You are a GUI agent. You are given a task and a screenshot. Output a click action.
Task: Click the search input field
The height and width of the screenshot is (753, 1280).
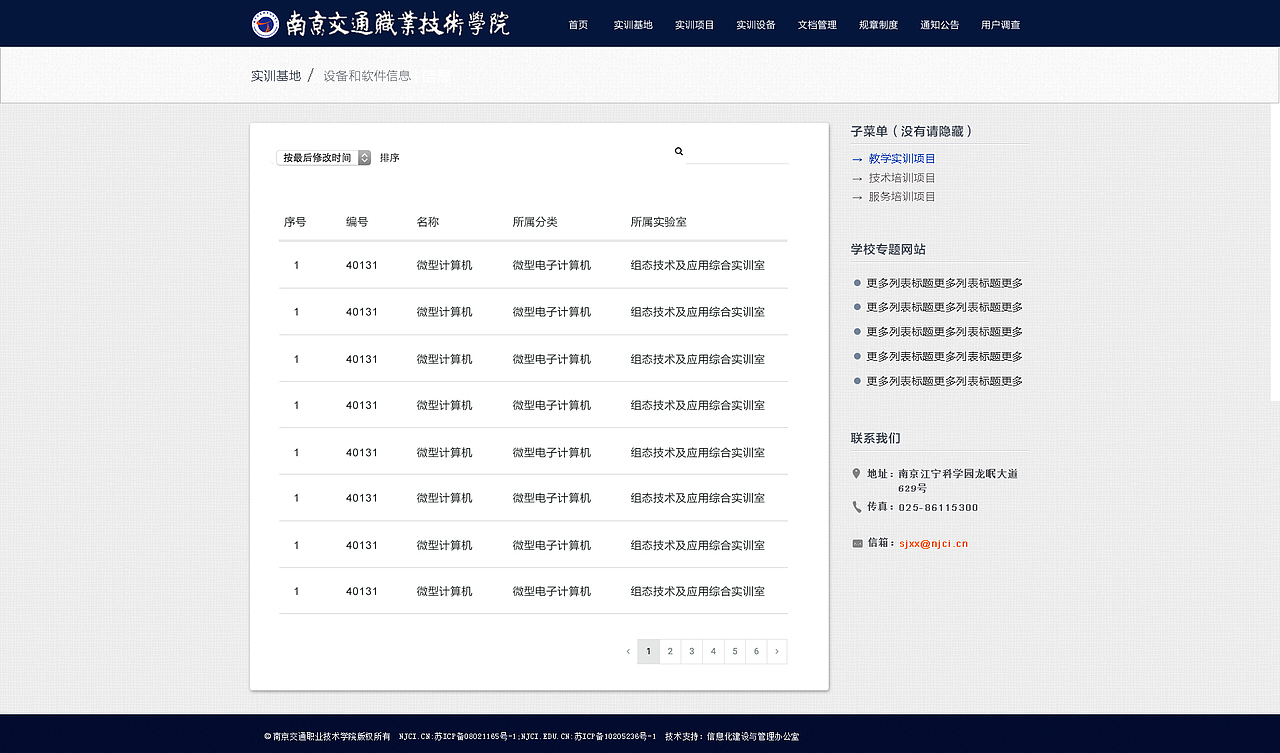point(738,153)
